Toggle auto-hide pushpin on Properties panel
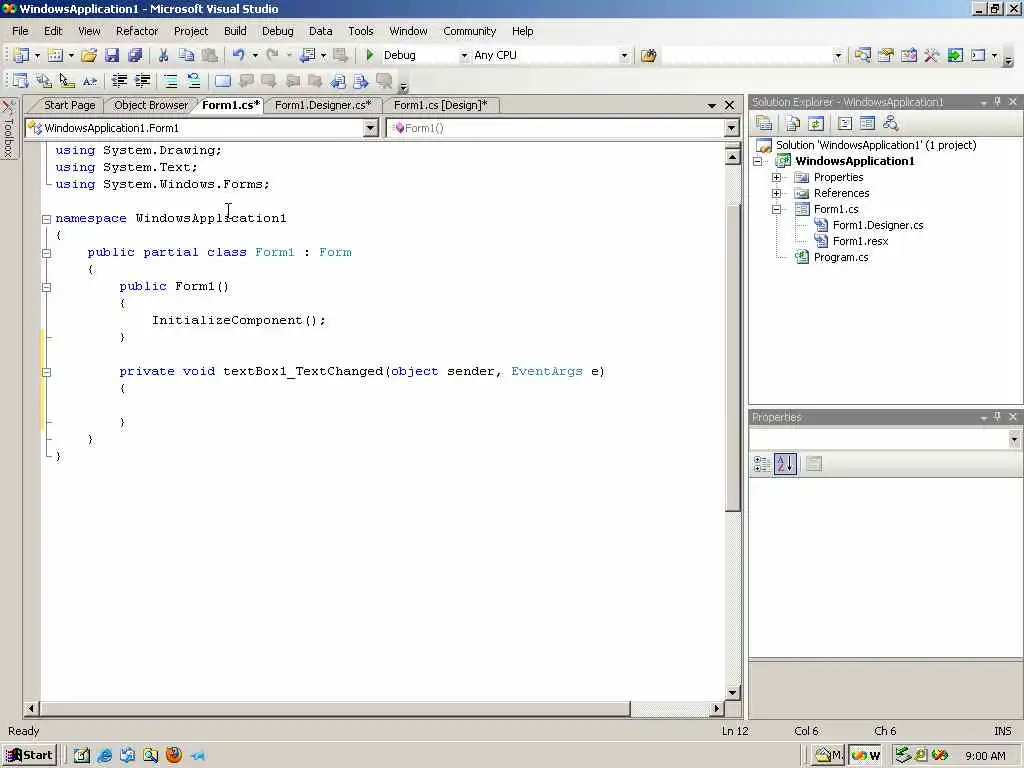Screen dimensions: 1024x768 tap(997, 417)
